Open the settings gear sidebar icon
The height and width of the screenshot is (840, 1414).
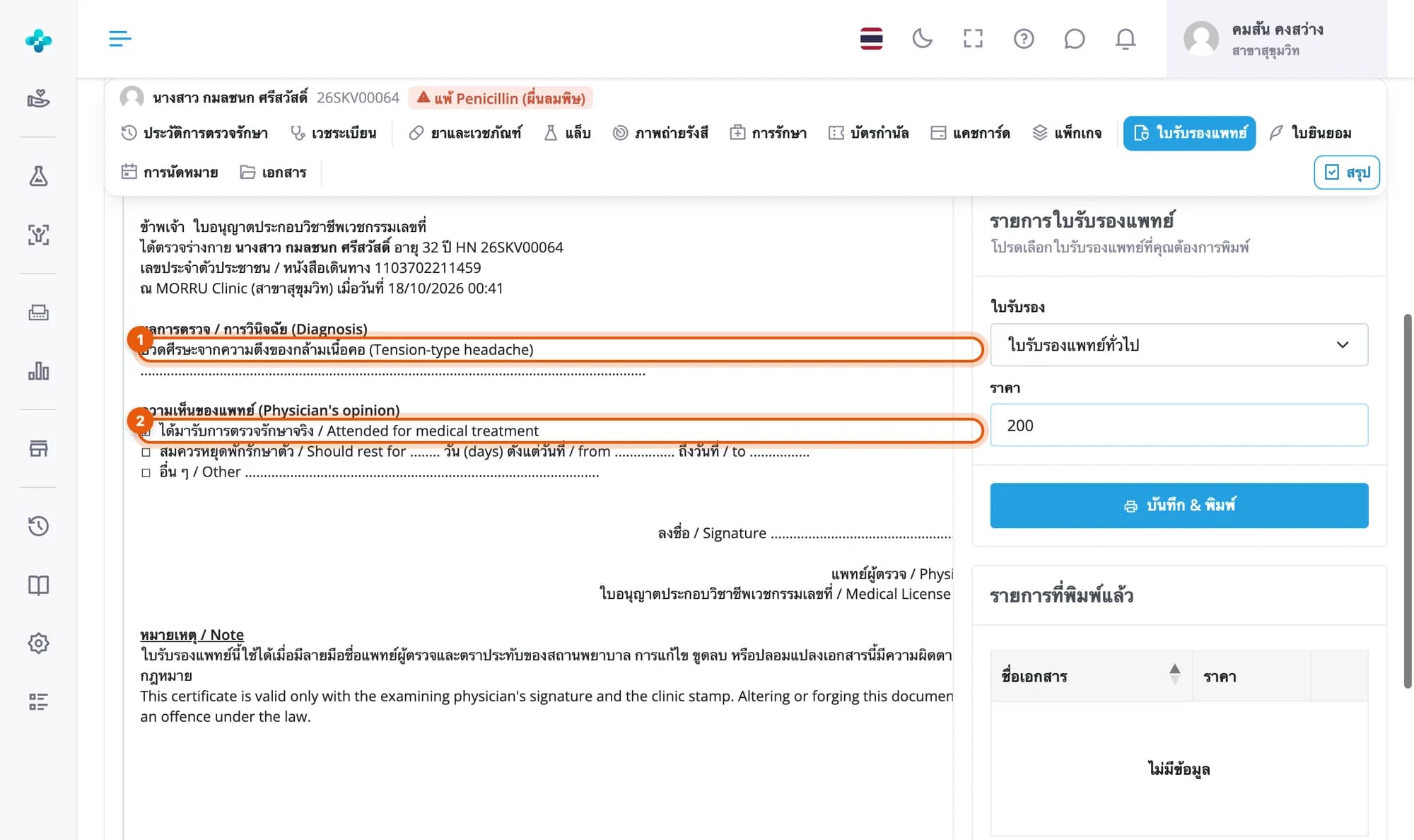click(x=38, y=643)
